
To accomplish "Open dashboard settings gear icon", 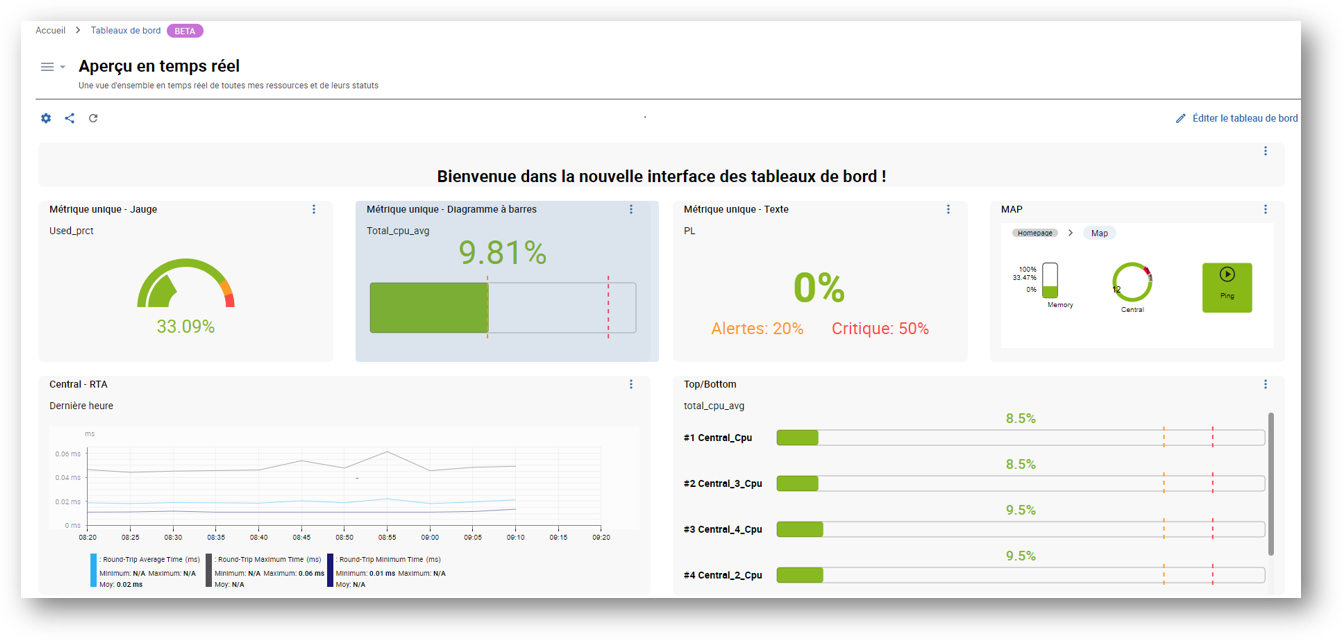I will point(46,118).
